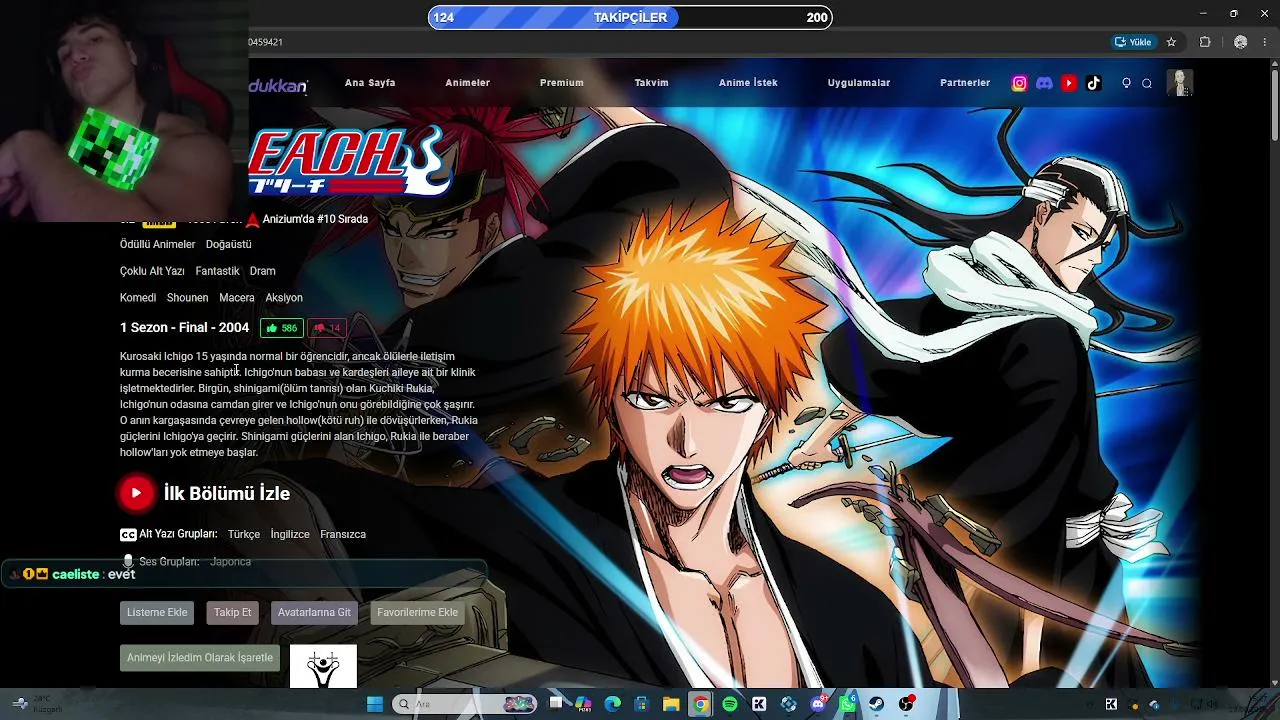Open the Macera genre tag
The image size is (1280, 720).
(x=237, y=298)
